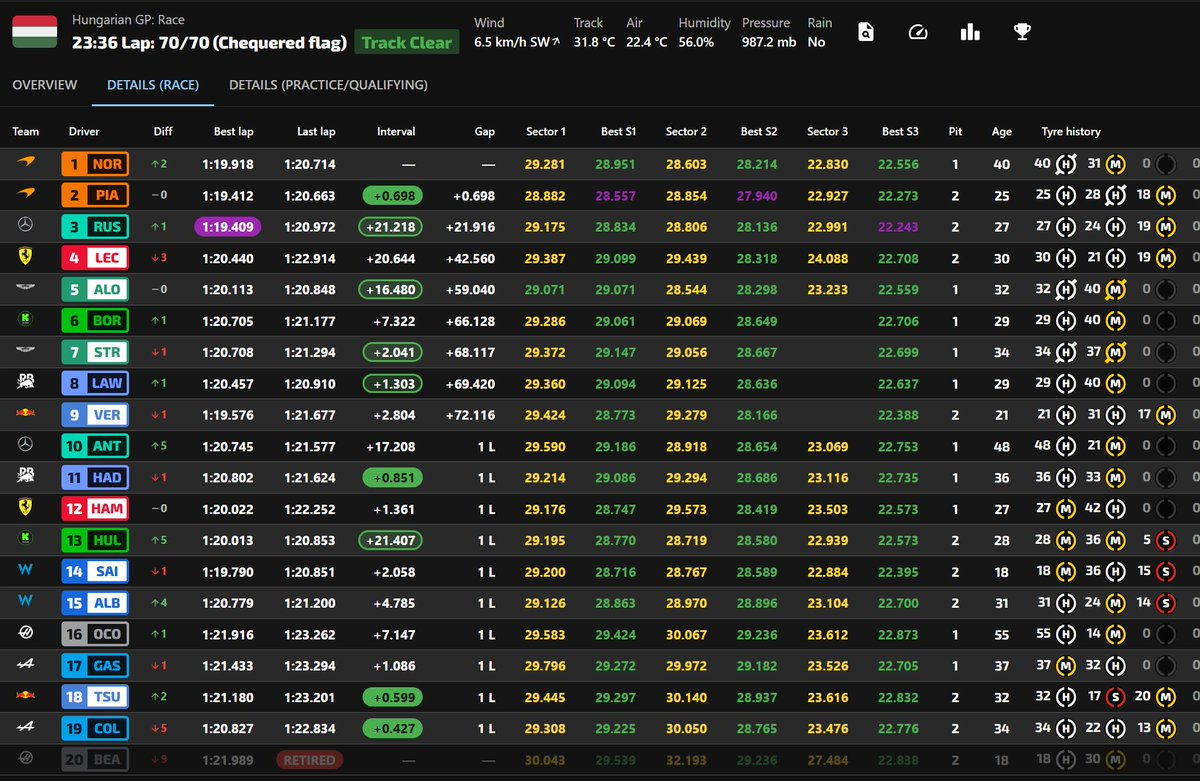Click Russell's purple fastest lap 1:19.409
This screenshot has width=1200, height=781.
(x=227, y=227)
